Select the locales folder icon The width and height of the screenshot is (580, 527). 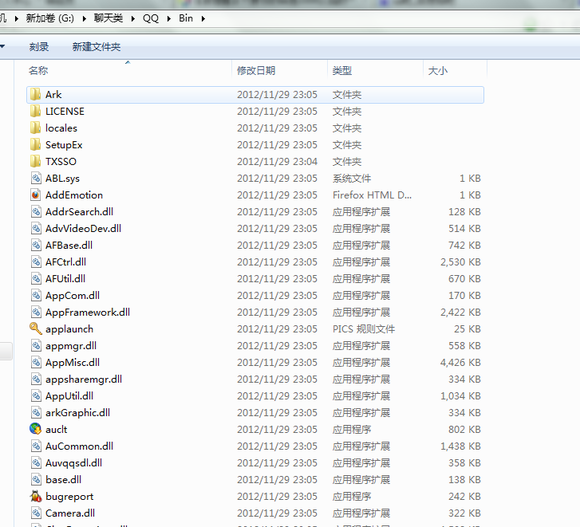[x=35, y=128]
